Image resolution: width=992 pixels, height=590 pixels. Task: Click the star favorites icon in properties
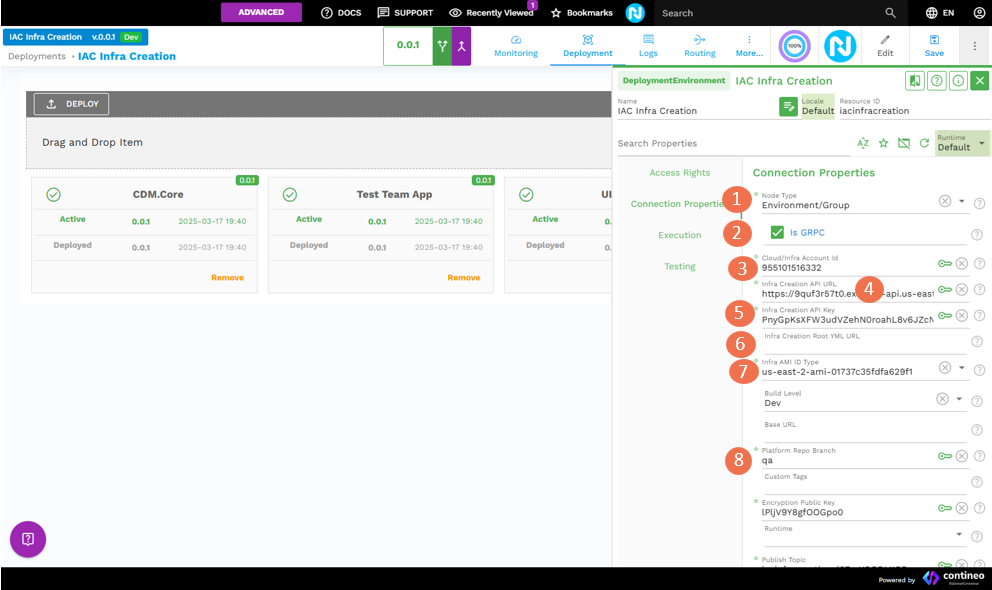[883, 144]
